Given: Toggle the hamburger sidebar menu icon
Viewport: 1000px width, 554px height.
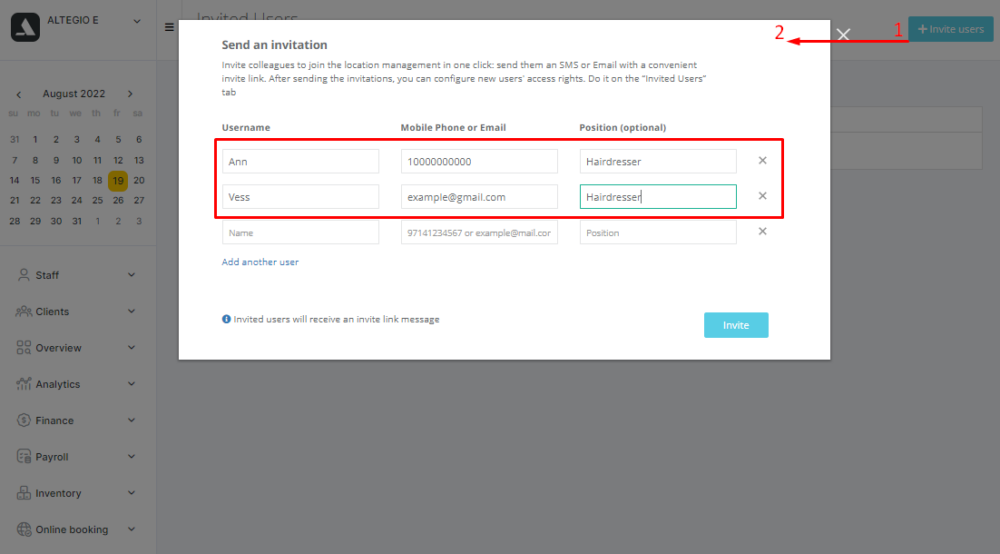Looking at the screenshot, I should tap(169, 27).
